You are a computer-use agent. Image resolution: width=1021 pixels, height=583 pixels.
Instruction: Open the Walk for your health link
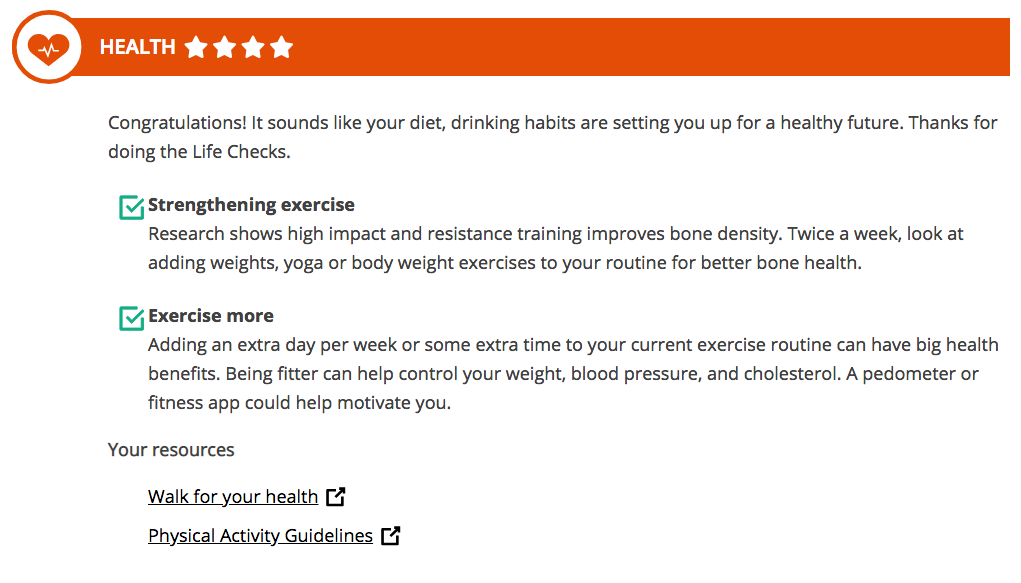232,496
